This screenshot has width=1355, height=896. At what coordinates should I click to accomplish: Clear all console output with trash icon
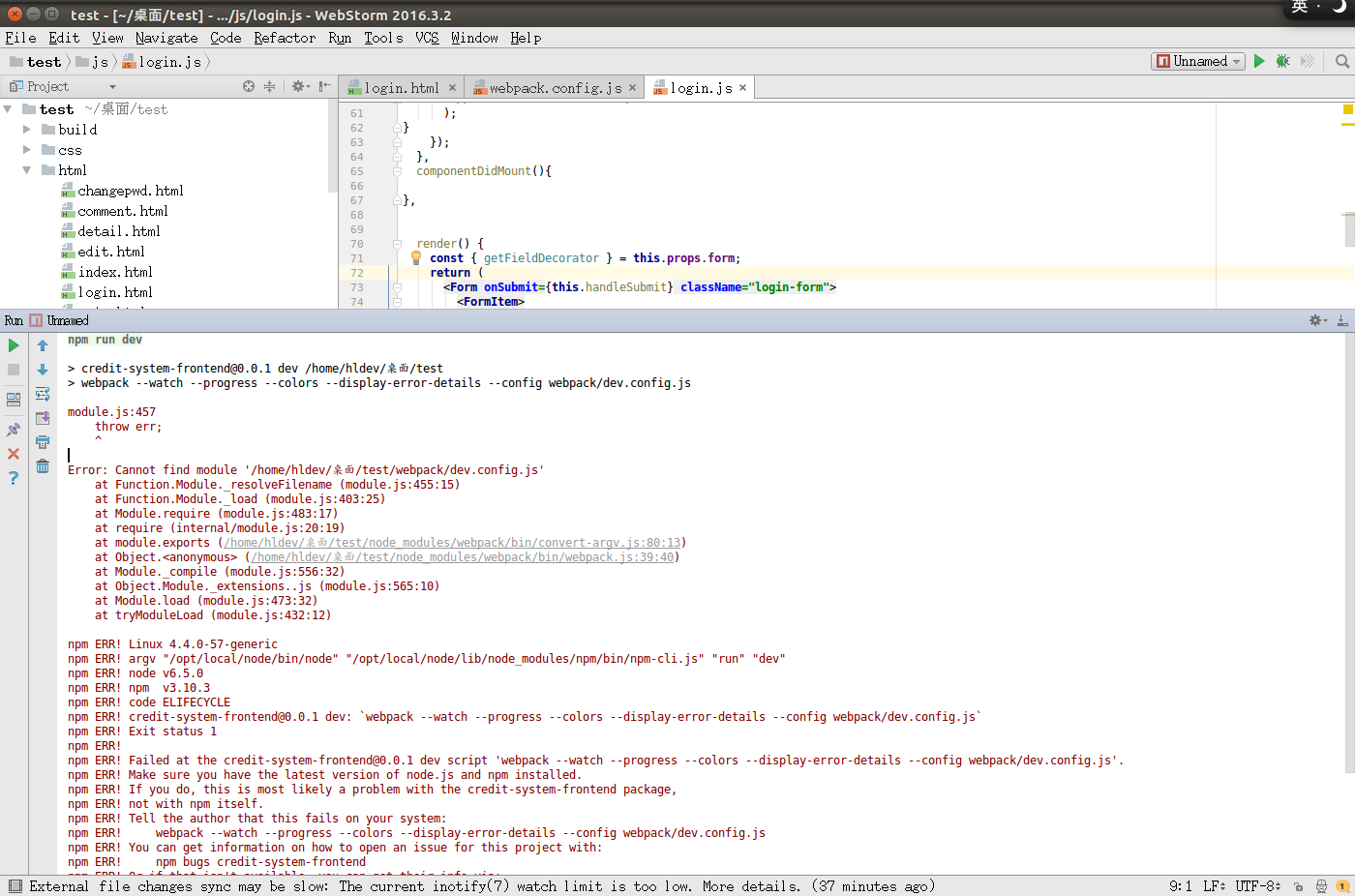click(43, 466)
